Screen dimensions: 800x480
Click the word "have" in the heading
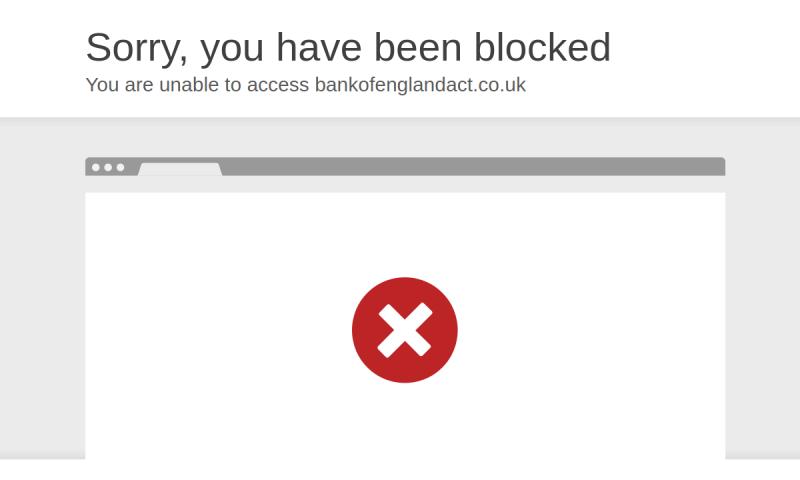click(x=319, y=47)
